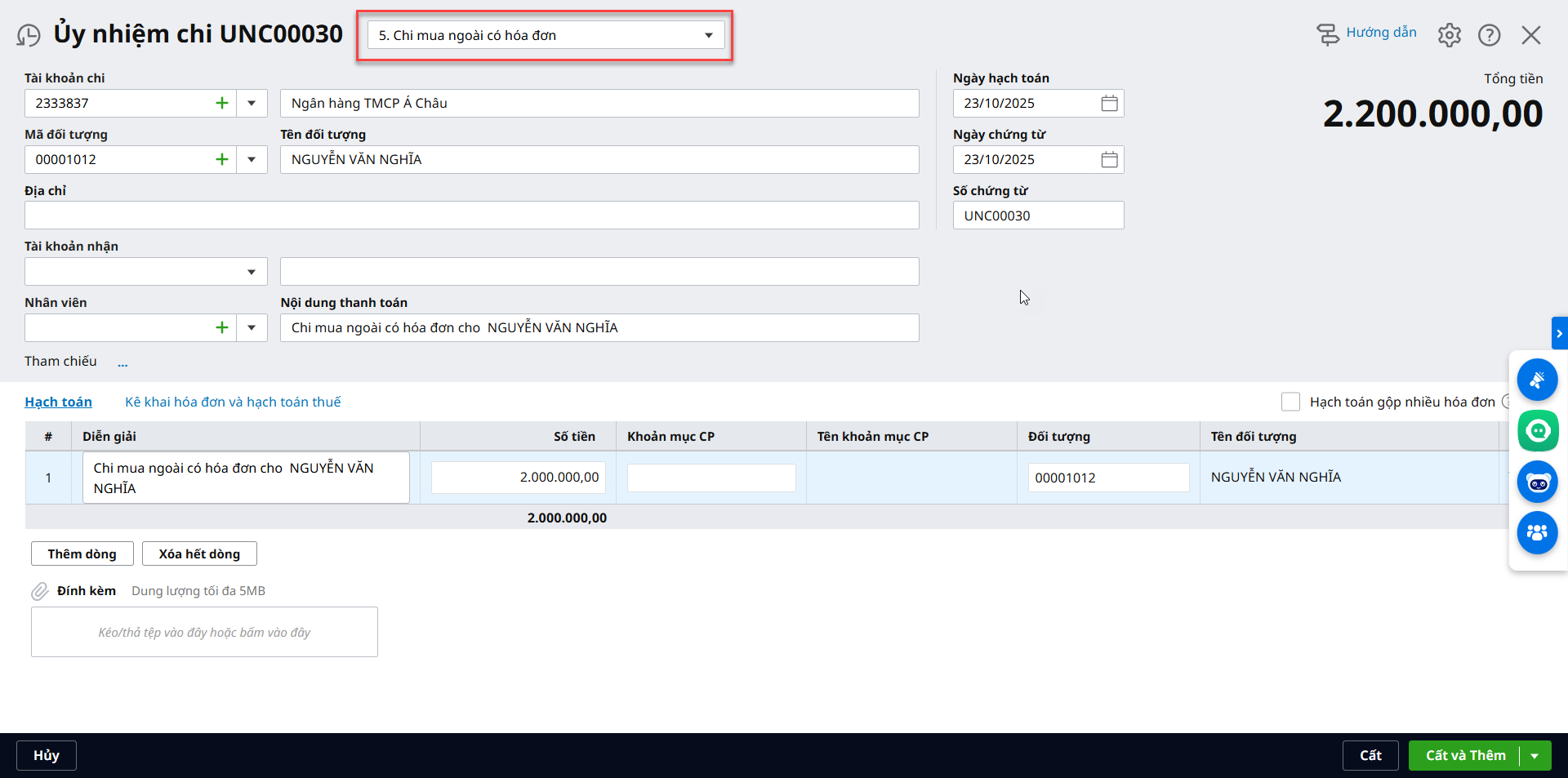
Task: Open calendar picker for Ngày chứng từ
Action: (x=1109, y=159)
